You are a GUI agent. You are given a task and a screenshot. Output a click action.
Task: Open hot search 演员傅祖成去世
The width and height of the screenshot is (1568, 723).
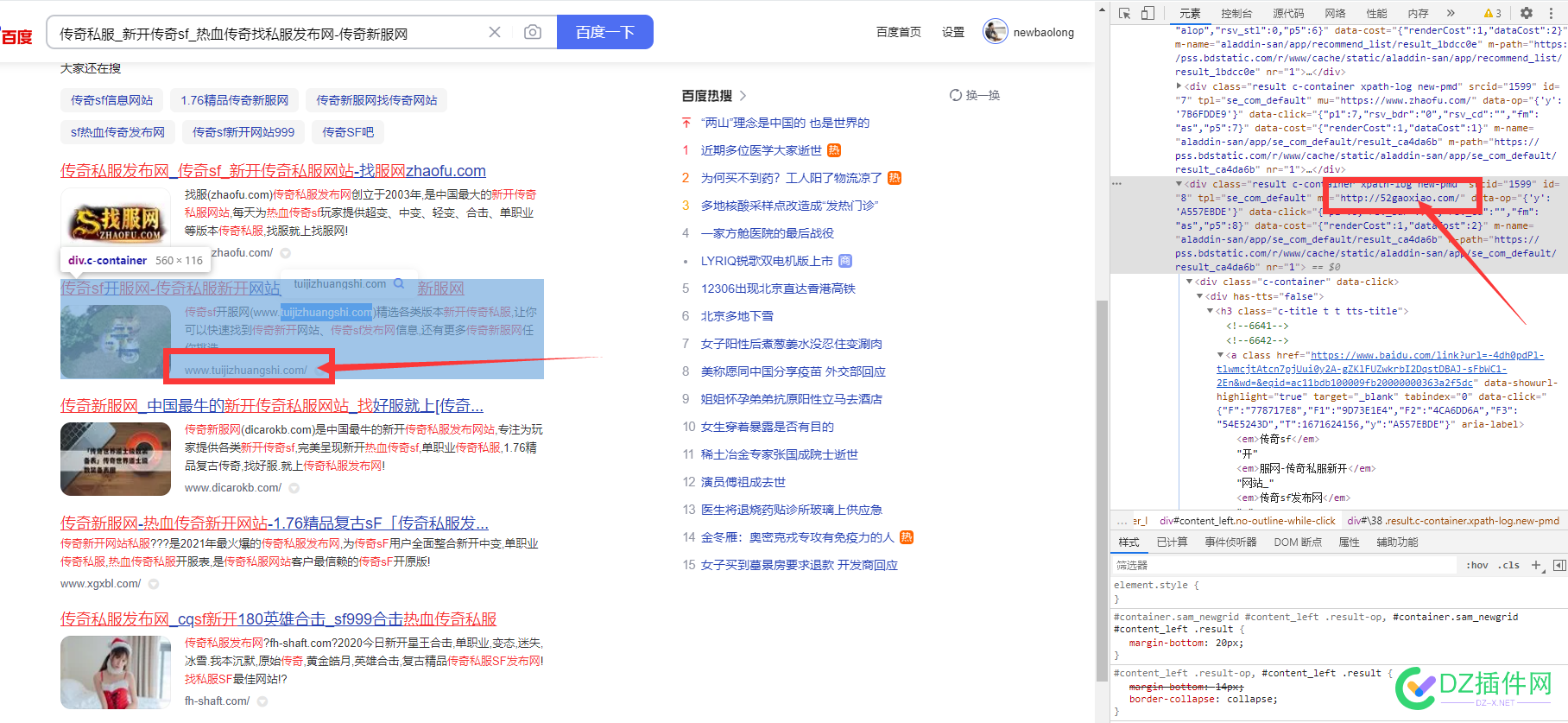[x=743, y=482]
